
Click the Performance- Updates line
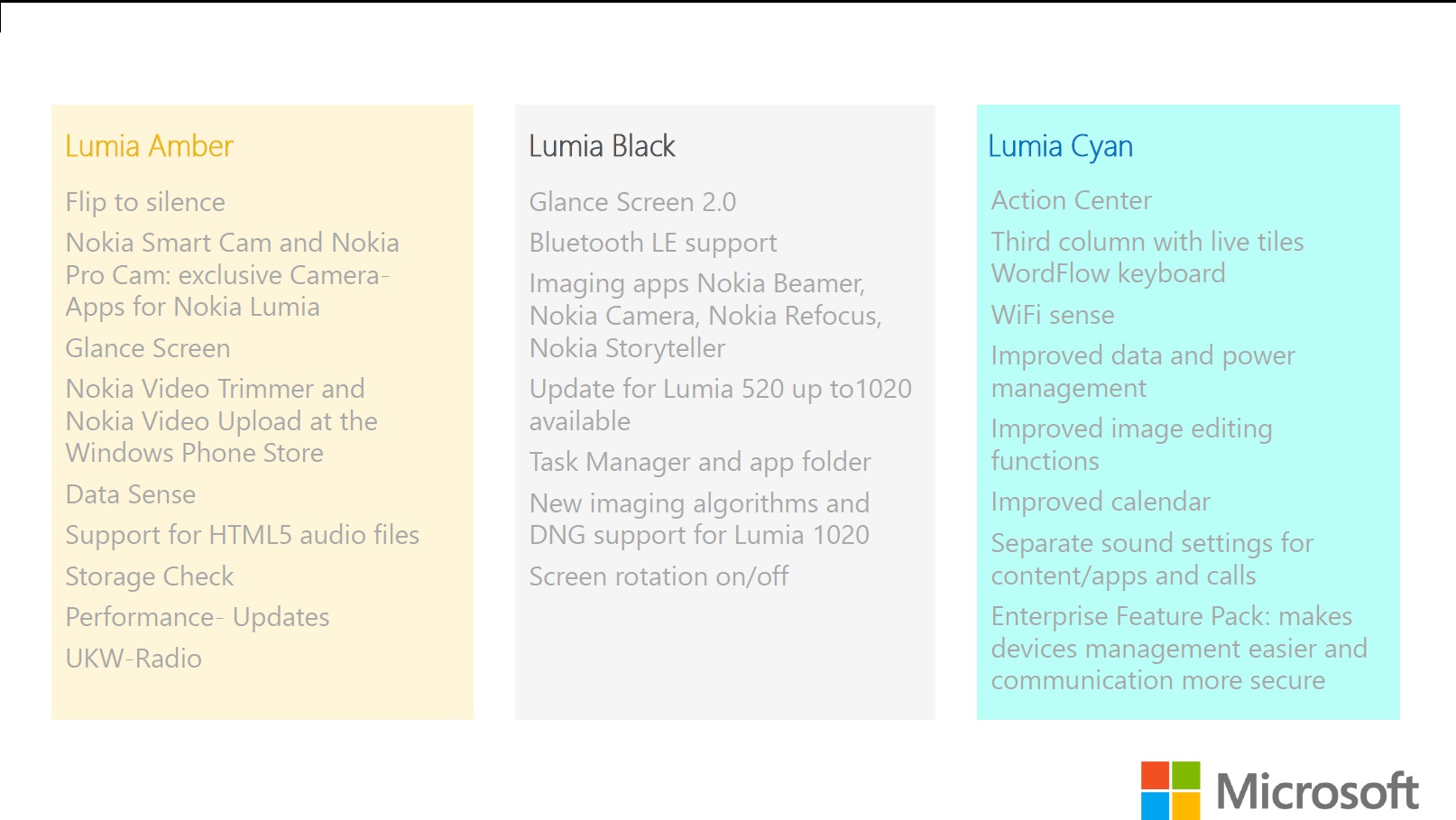tap(198, 617)
